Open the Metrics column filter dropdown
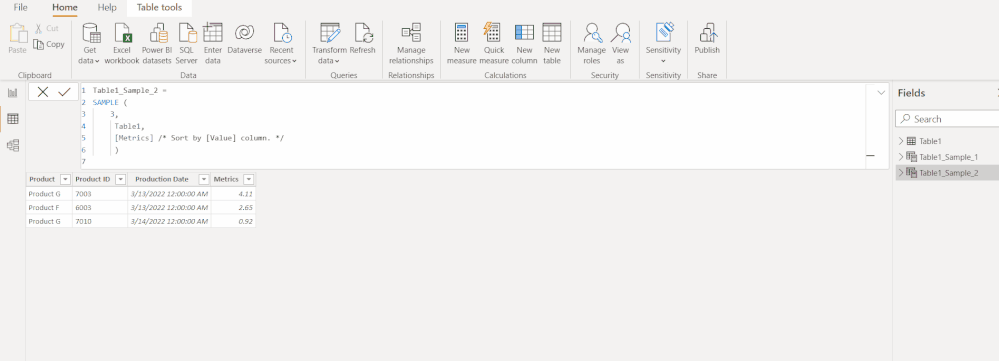This screenshot has width=999, height=361. pyautogui.click(x=248, y=180)
